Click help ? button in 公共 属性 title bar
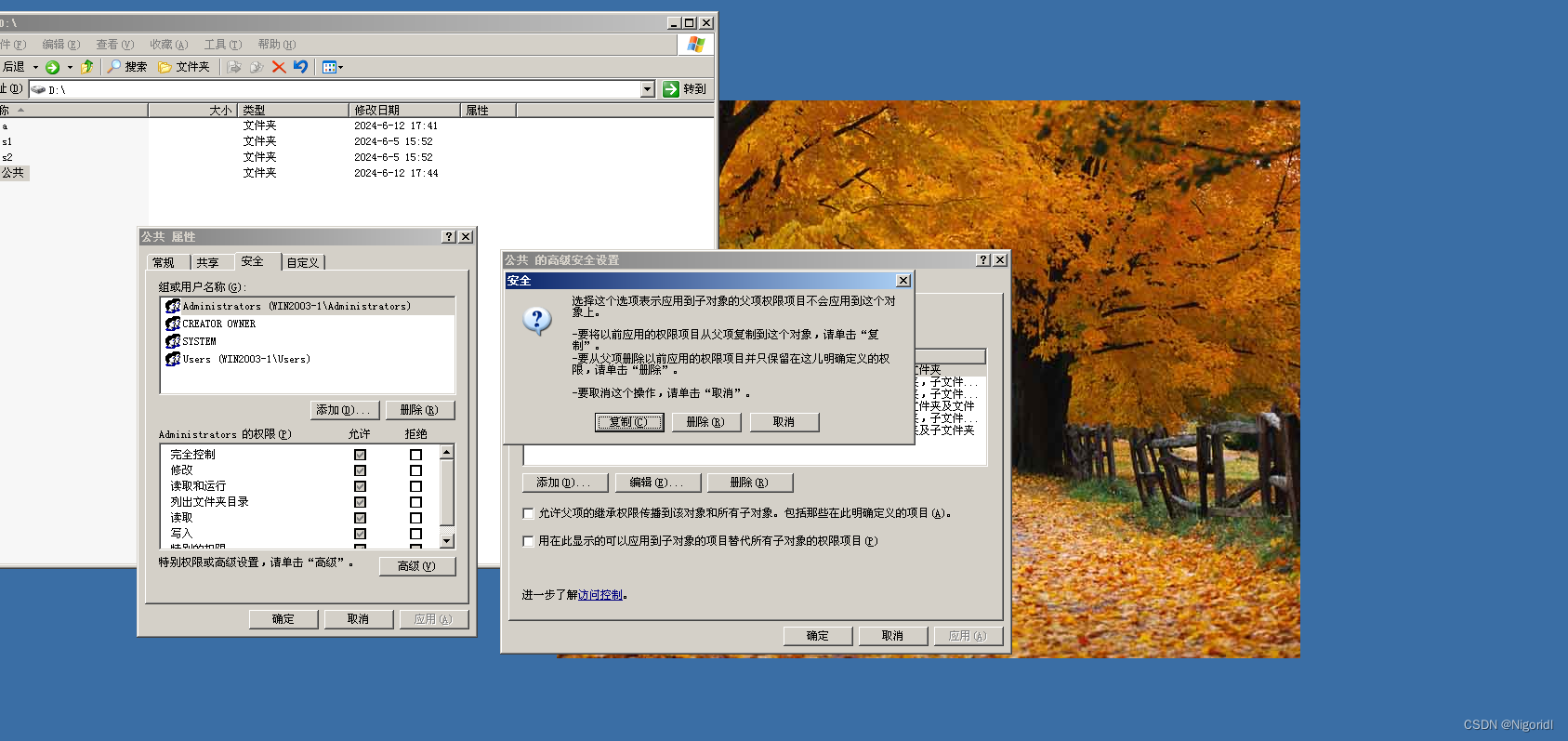1568x741 pixels. (449, 237)
